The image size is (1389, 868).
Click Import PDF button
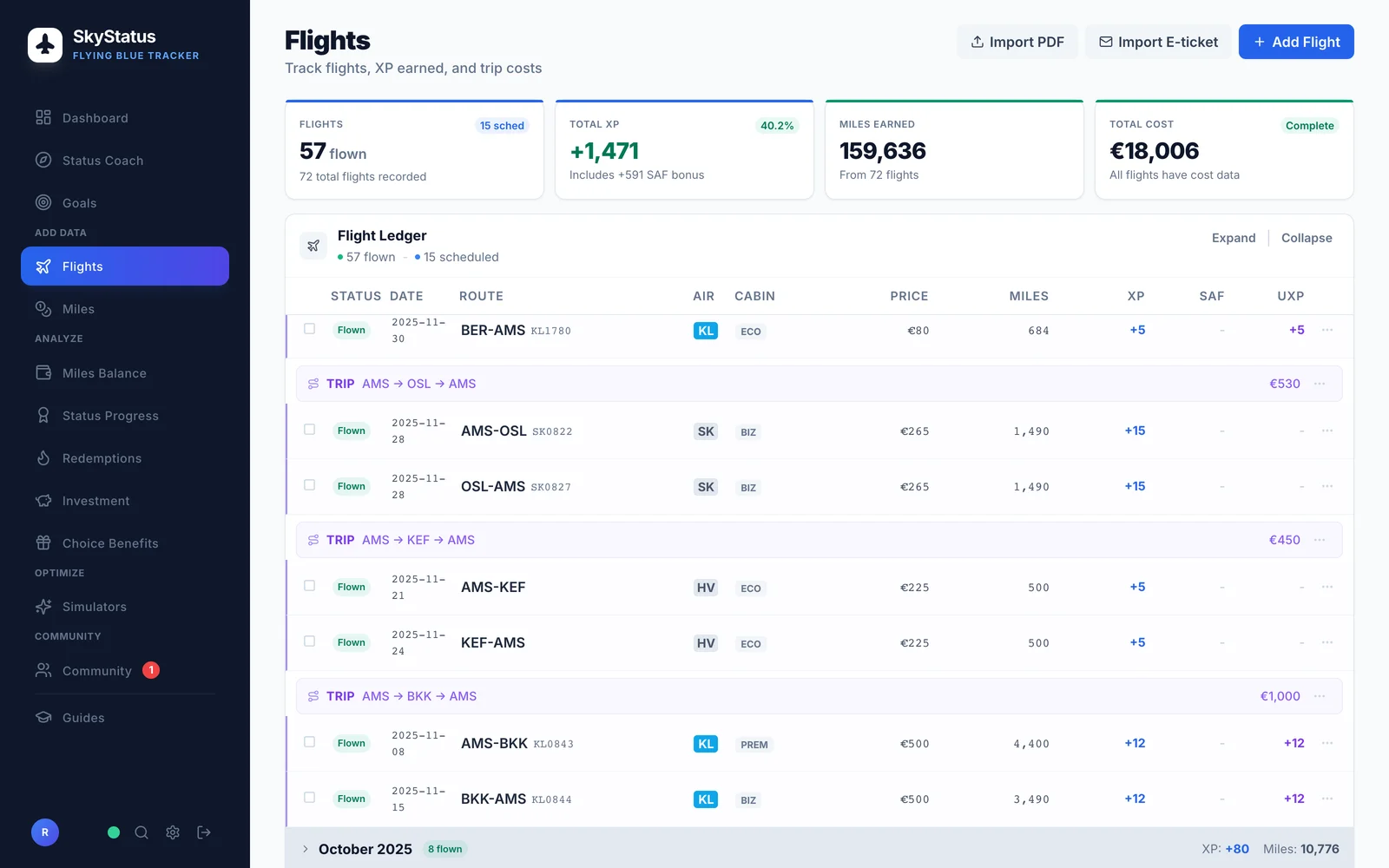point(1017,42)
